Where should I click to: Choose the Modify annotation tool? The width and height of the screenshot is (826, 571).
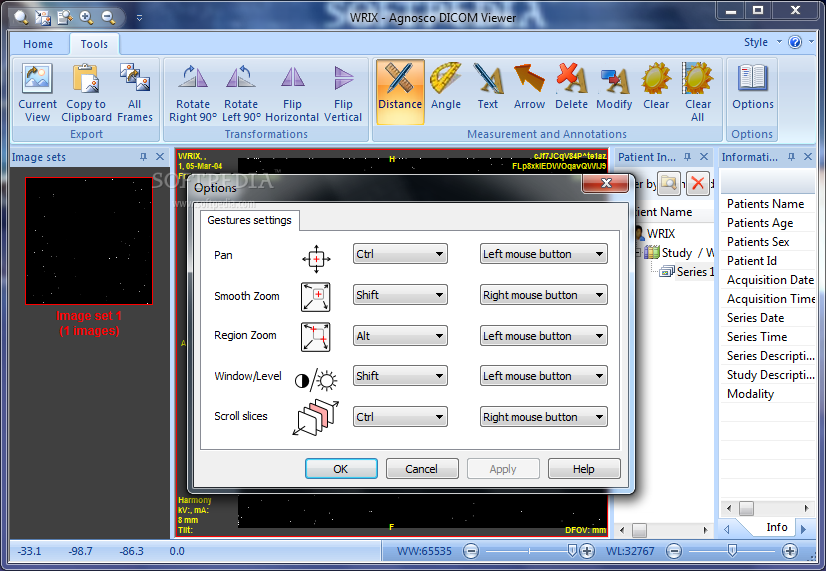[614, 87]
